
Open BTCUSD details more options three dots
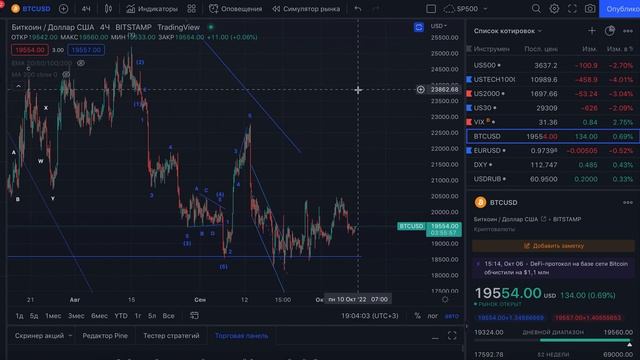(628, 202)
